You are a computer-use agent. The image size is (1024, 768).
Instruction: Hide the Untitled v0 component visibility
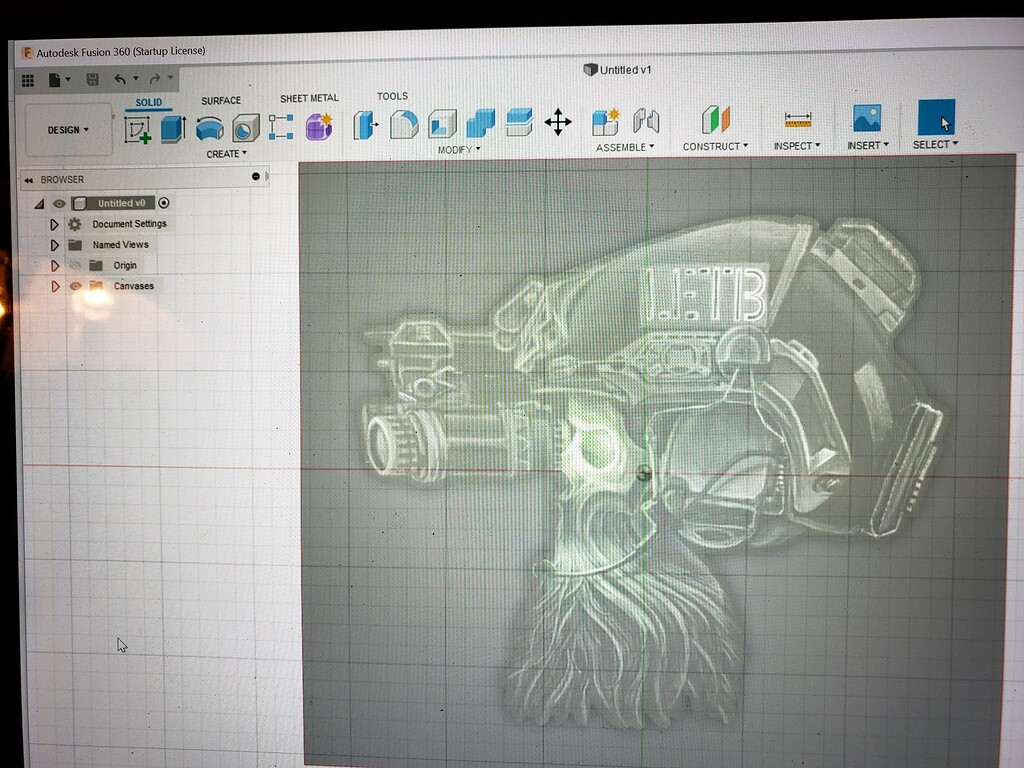[x=59, y=203]
